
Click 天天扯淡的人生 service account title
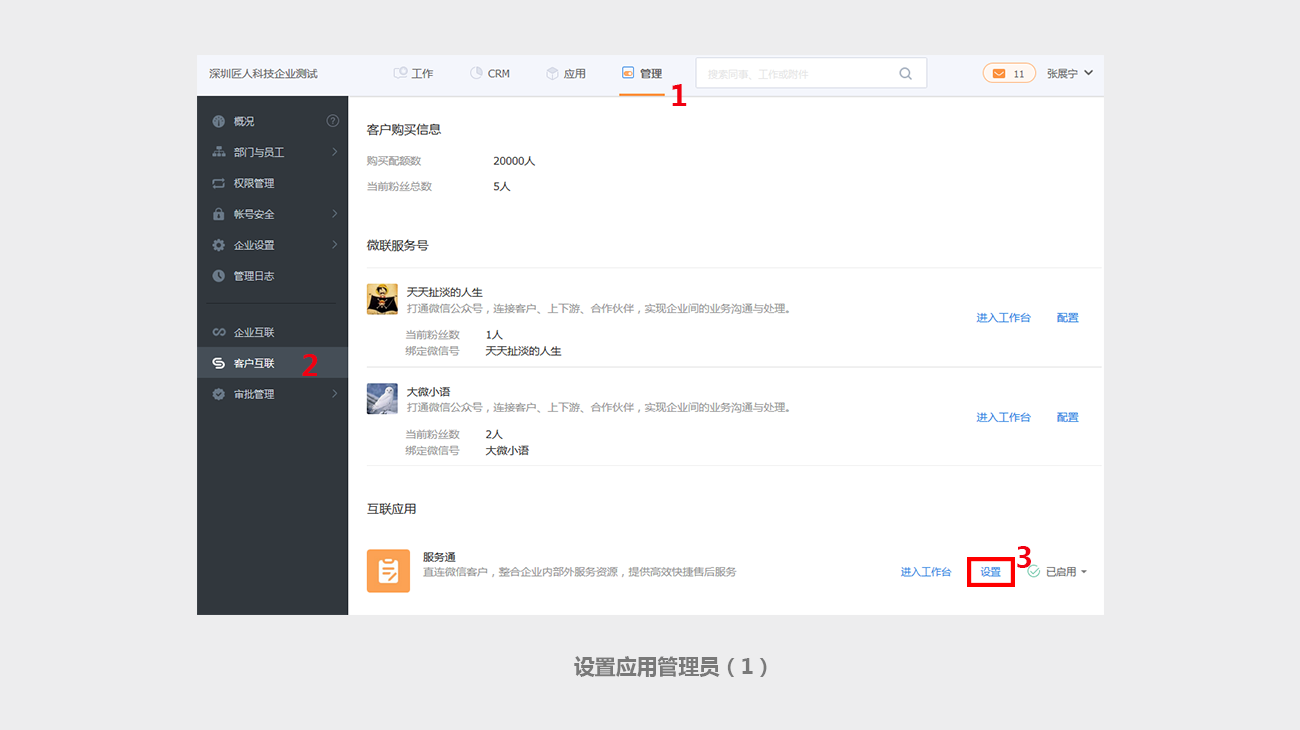point(445,292)
